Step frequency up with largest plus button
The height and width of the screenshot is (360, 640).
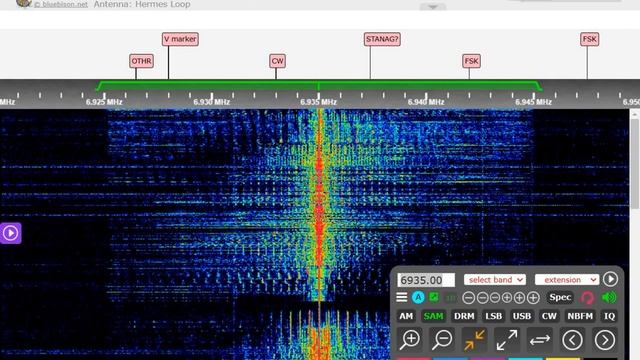533,298
